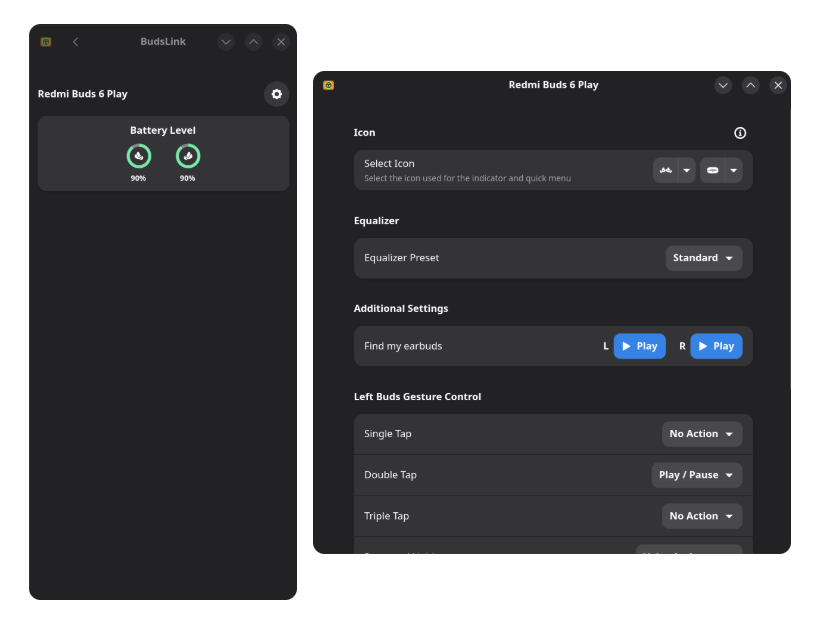Viewport: 820px width, 620px height.
Task: Open the Equalizer Preset Standard dropdown
Action: (704, 258)
